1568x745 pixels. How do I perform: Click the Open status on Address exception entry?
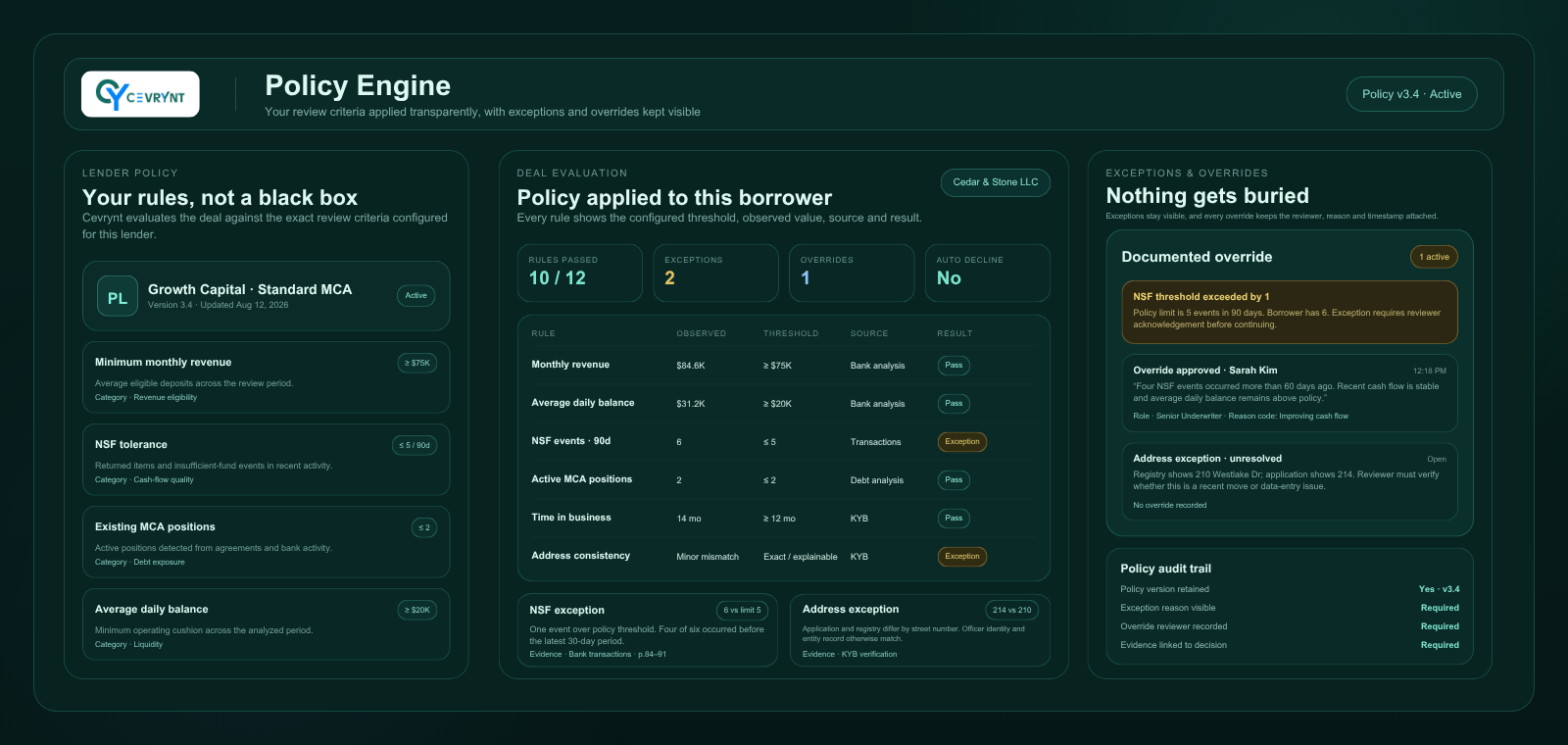click(x=1437, y=459)
